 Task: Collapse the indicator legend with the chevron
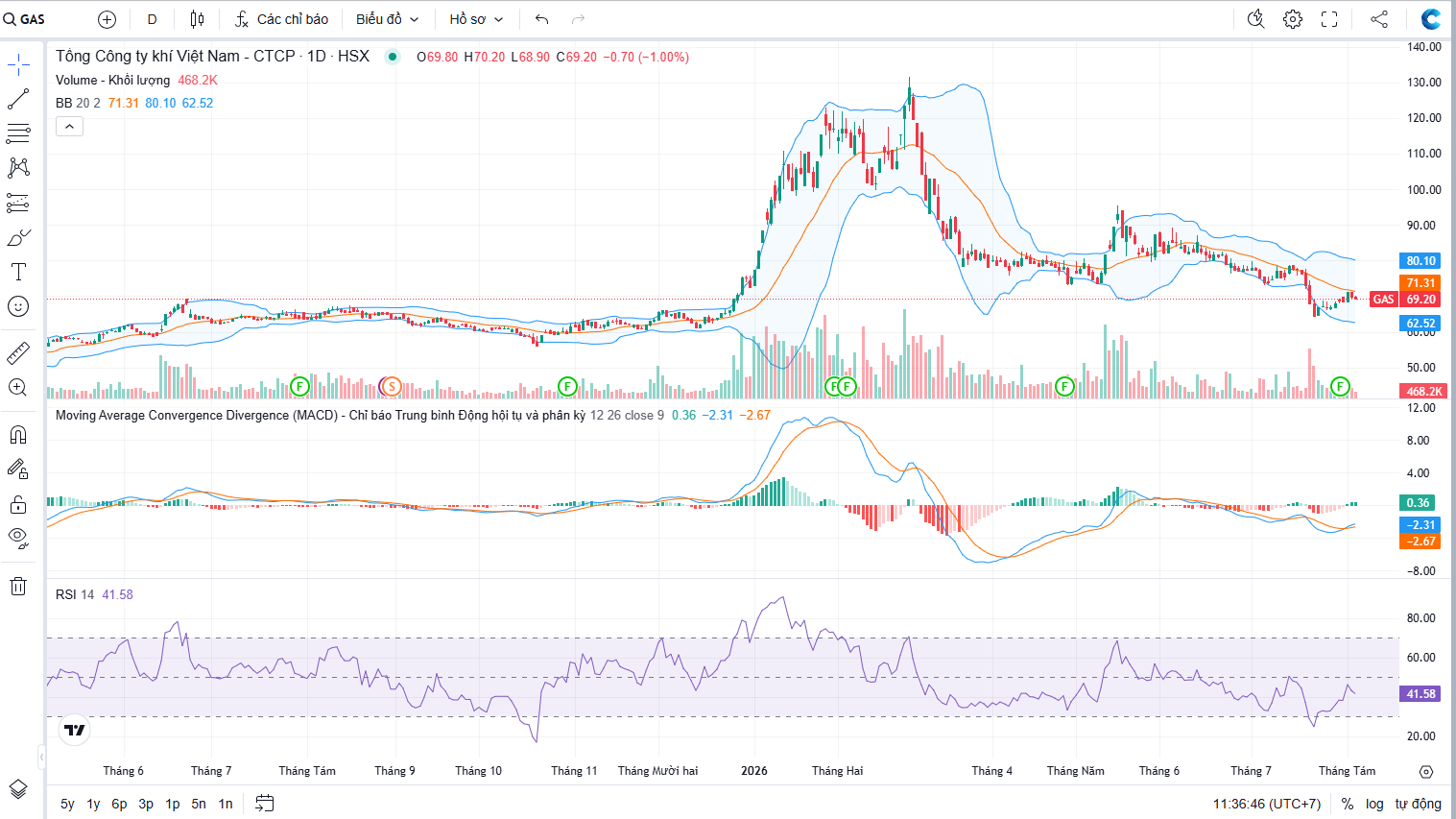[69, 127]
